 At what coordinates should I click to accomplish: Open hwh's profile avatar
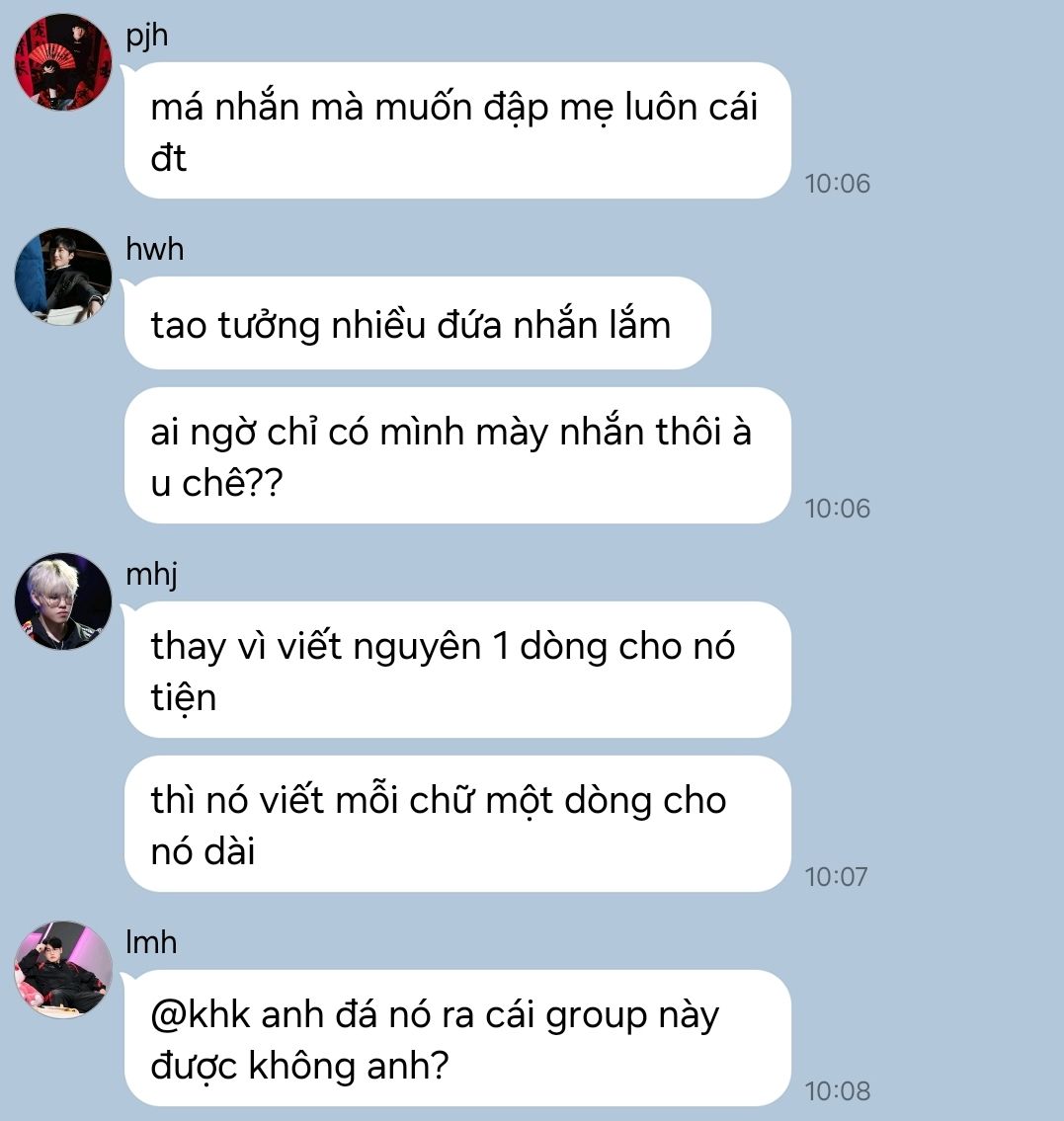tap(63, 276)
